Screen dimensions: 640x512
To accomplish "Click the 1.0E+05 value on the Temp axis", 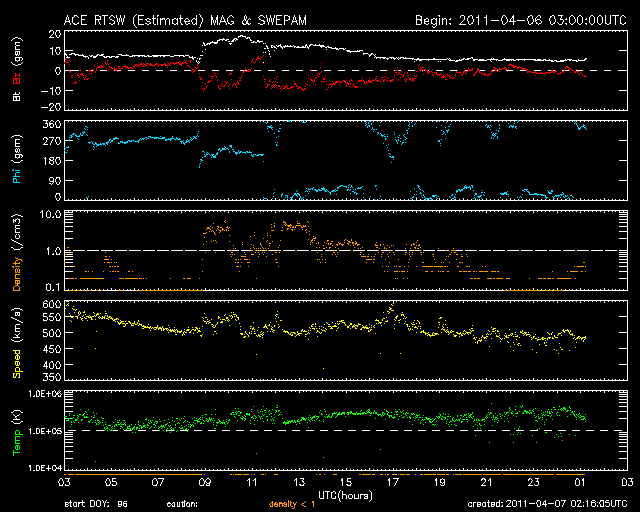I will coord(45,431).
